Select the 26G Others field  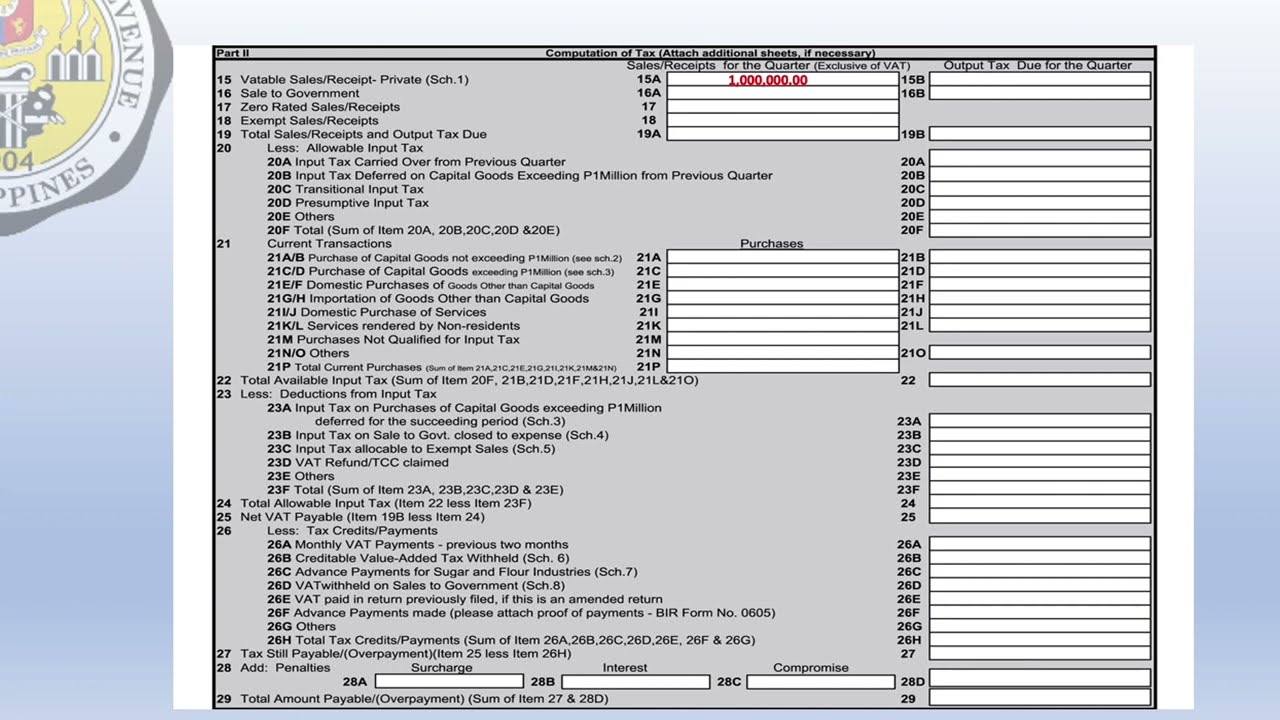1040,626
